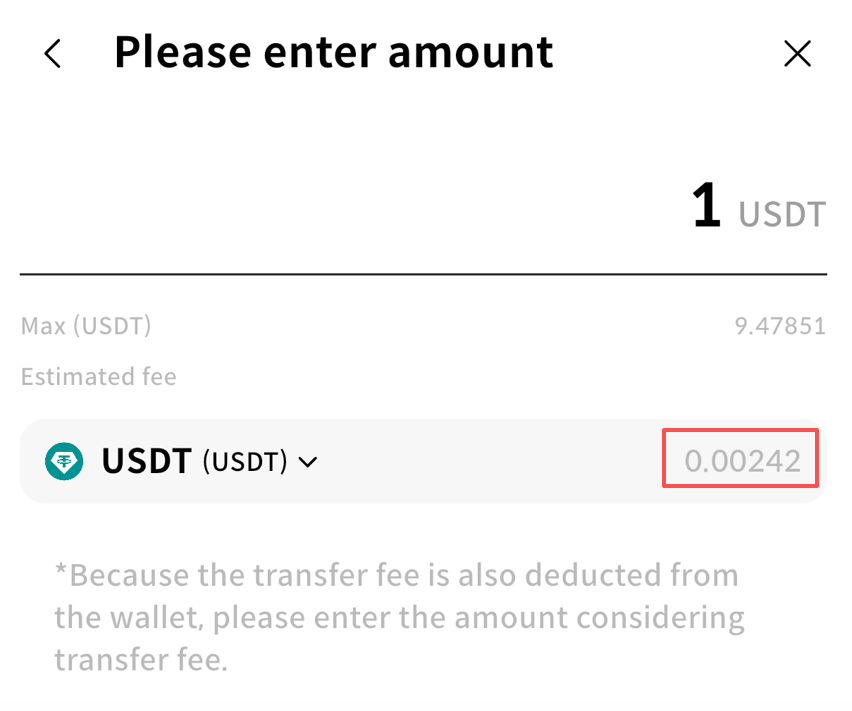This screenshot has width=852, height=711.
Task: Expand the USDT fee currency chevron
Action: (308, 462)
